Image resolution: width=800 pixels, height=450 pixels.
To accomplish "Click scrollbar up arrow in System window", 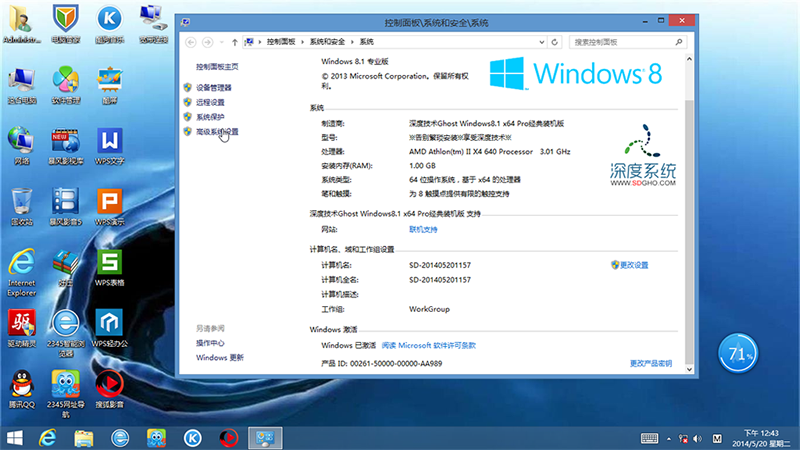I will [x=689, y=59].
